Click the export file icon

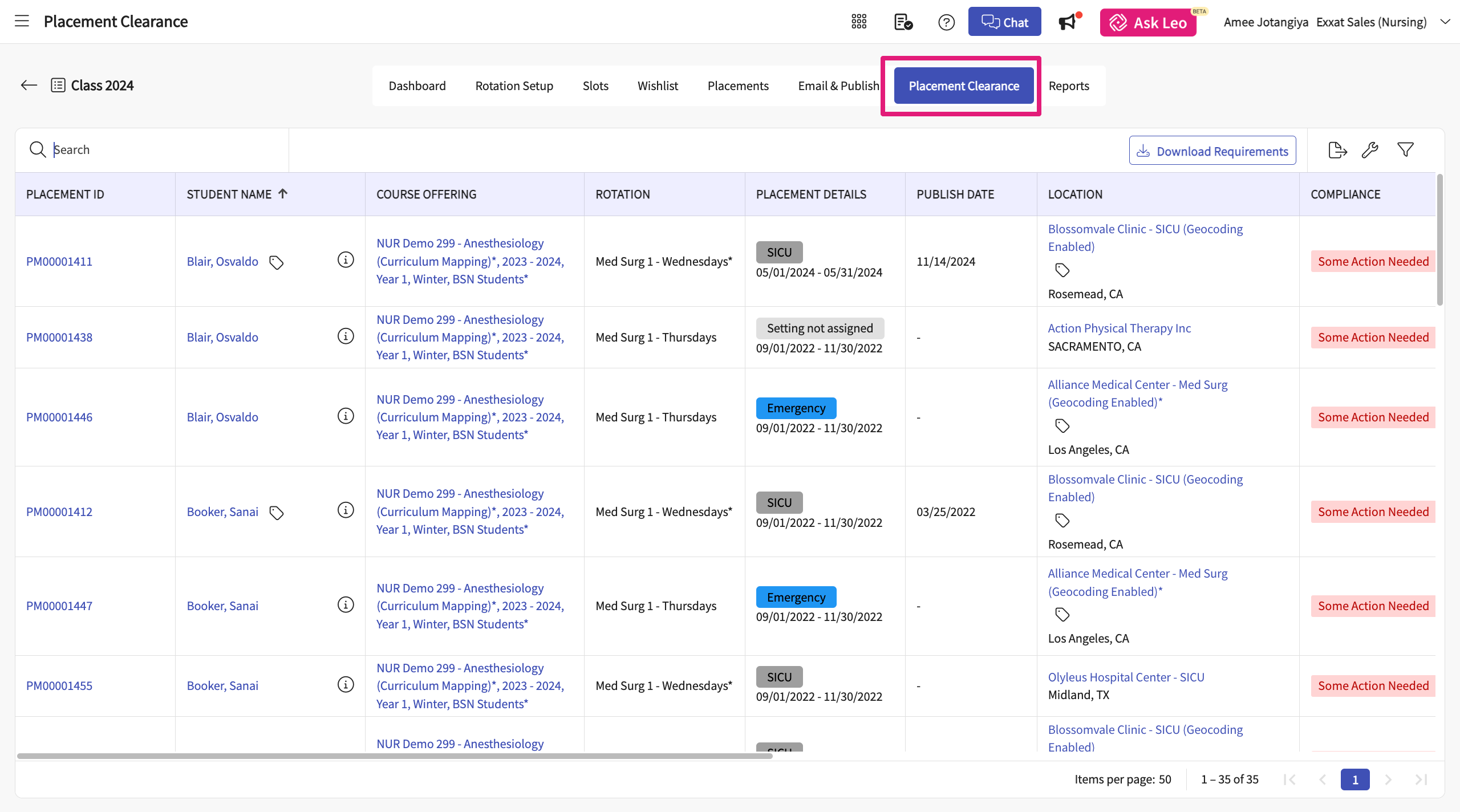1337,150
